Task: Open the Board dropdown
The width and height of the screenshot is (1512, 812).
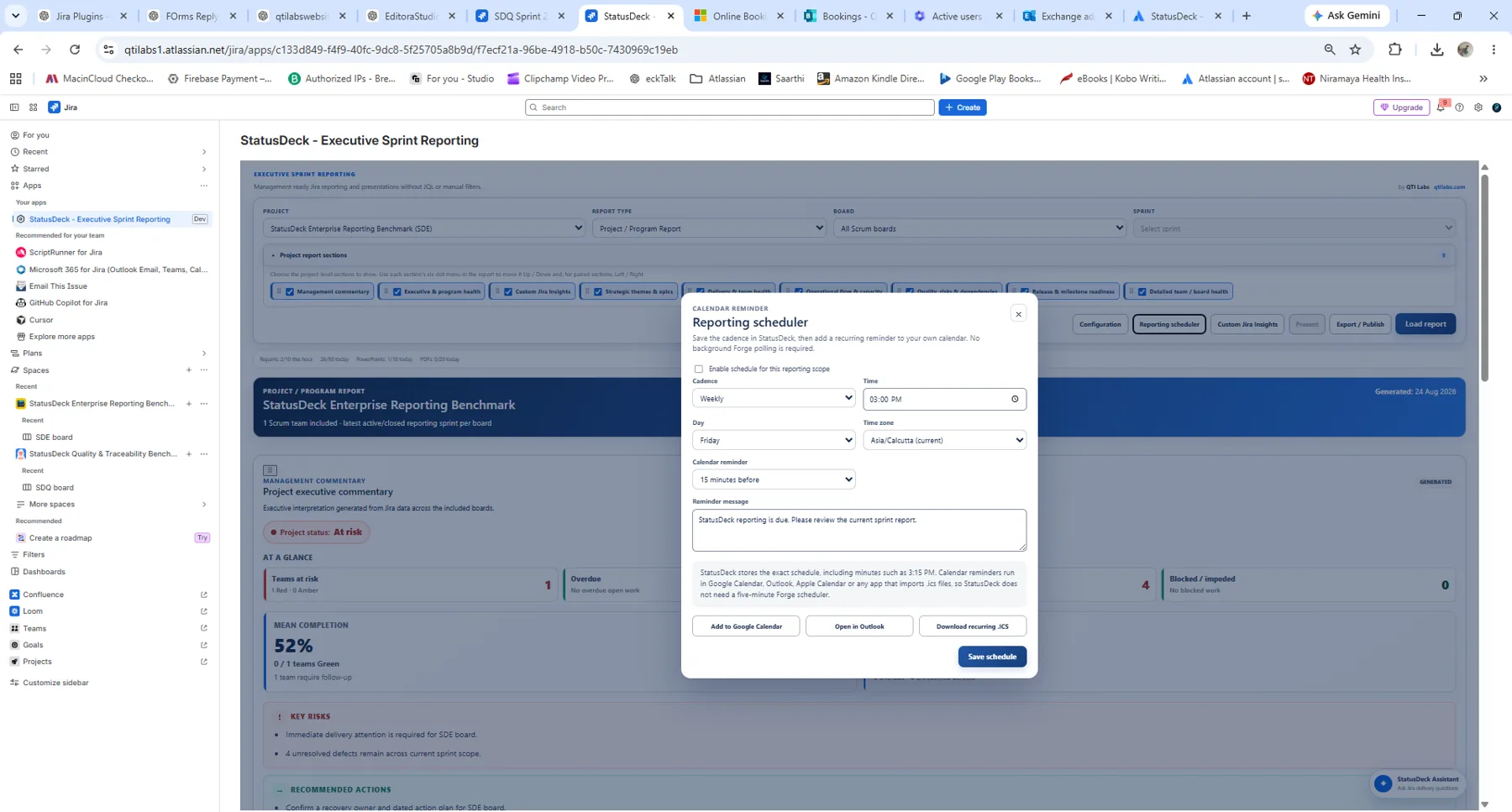Action: pos(979,228)
